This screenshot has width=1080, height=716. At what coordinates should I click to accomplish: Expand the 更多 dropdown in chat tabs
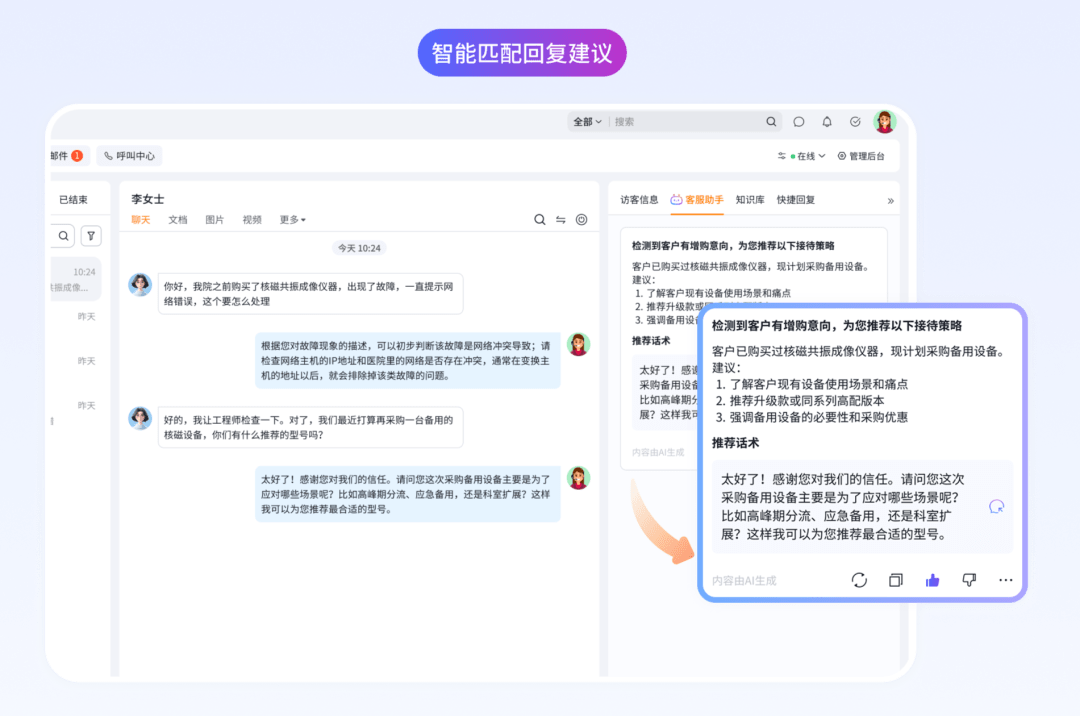(292, 220)
